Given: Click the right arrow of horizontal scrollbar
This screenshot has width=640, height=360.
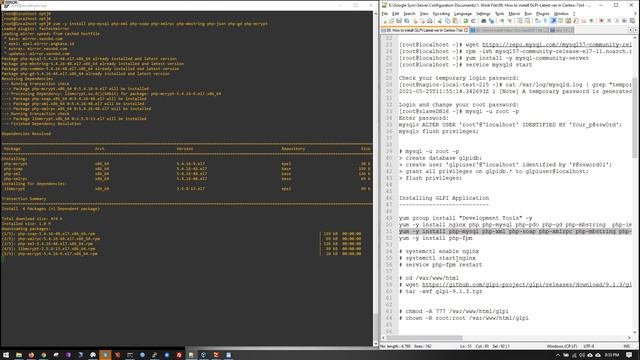Looking at the screenshot, I should point(629,338).
